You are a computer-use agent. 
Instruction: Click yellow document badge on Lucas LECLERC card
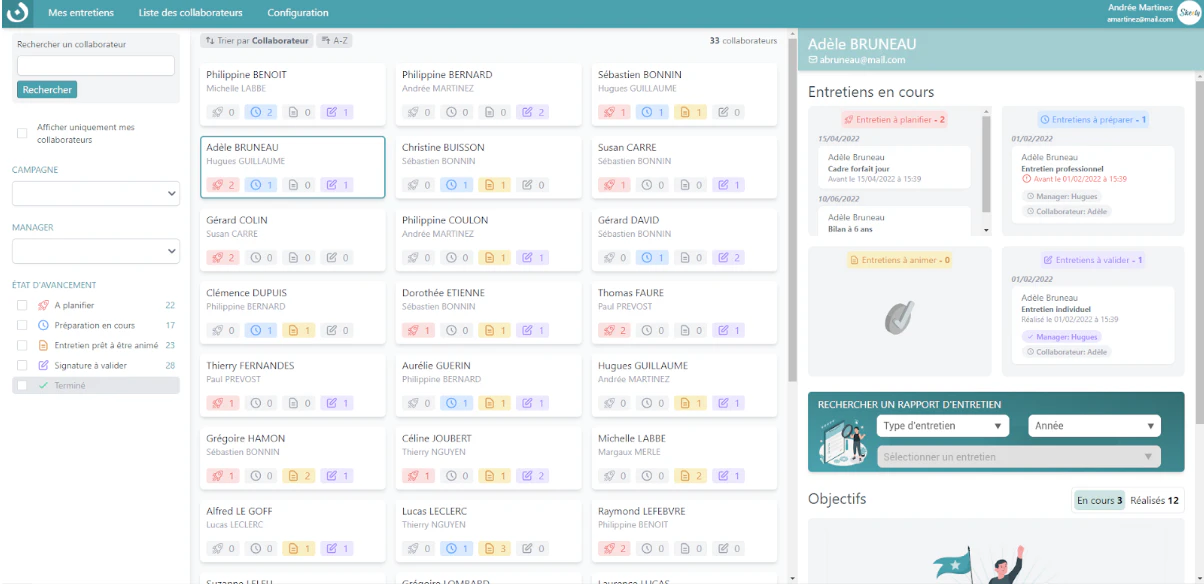tap(495, 549)
